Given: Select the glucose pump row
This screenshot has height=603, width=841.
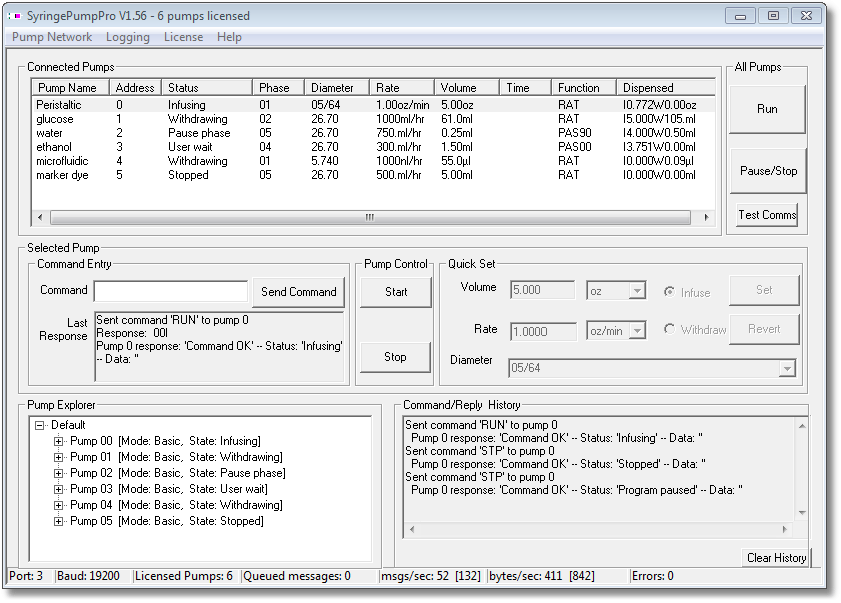Looking at the screenshot, I should (373, 119).
